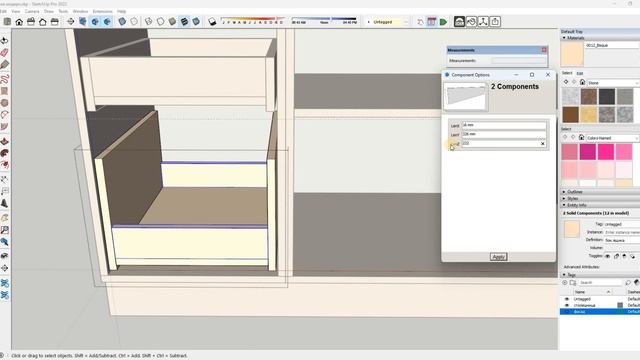Pick the dark charcoal stone swatch
The height and width of the screenshot is (360, 640).
click(607, 97)
